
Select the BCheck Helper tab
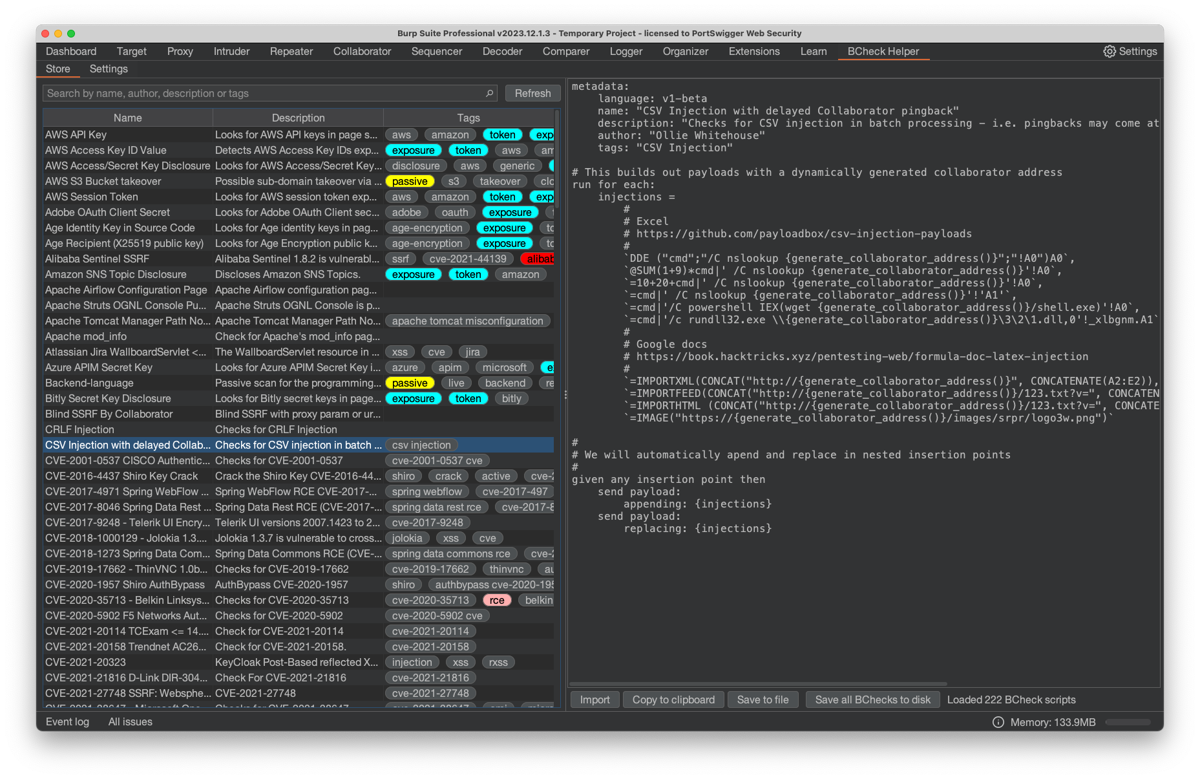click(x=883, y=51)
